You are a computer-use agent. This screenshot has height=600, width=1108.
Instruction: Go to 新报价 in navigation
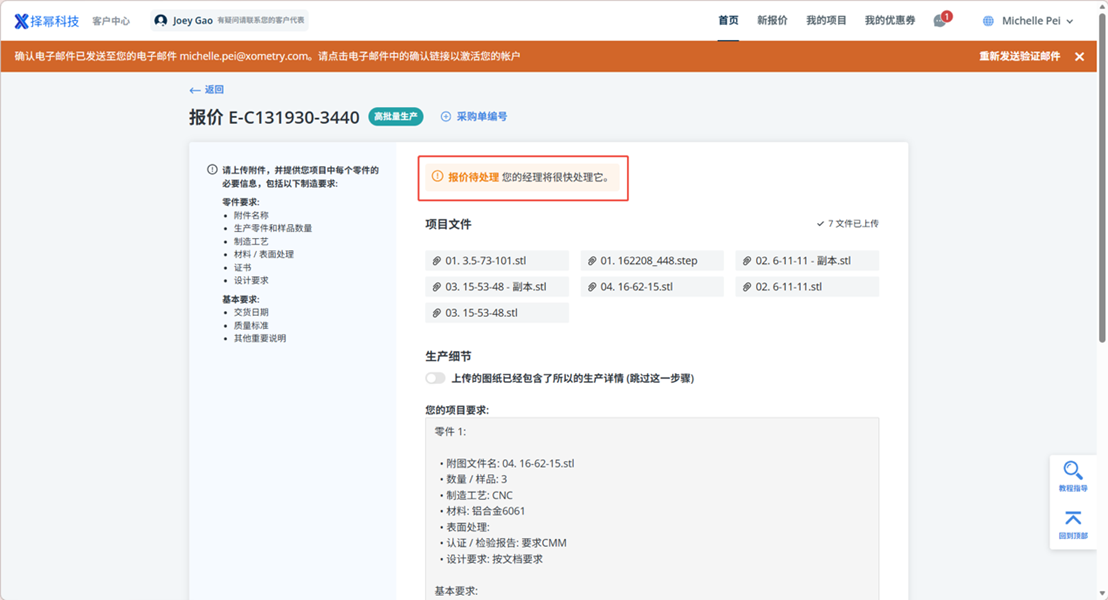(x=772, y=21)
